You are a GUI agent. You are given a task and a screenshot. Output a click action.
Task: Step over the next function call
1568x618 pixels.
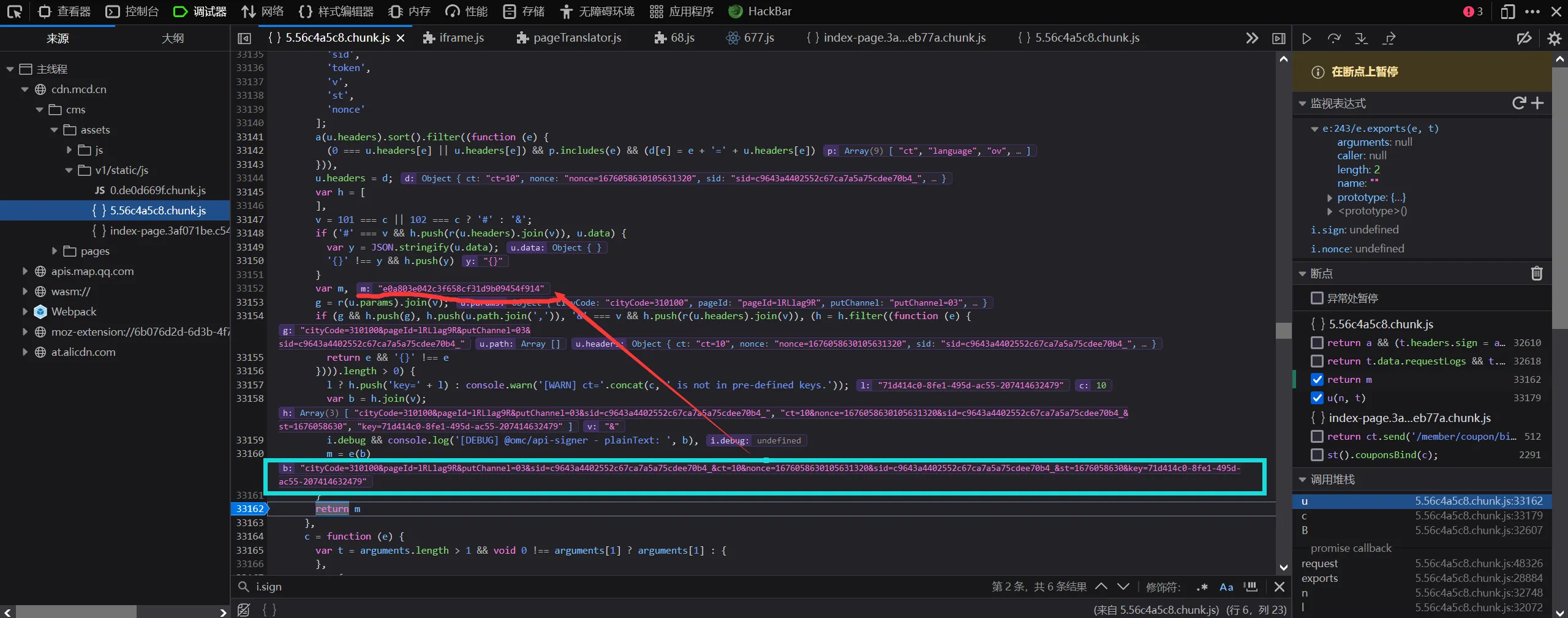[1334, 39]
